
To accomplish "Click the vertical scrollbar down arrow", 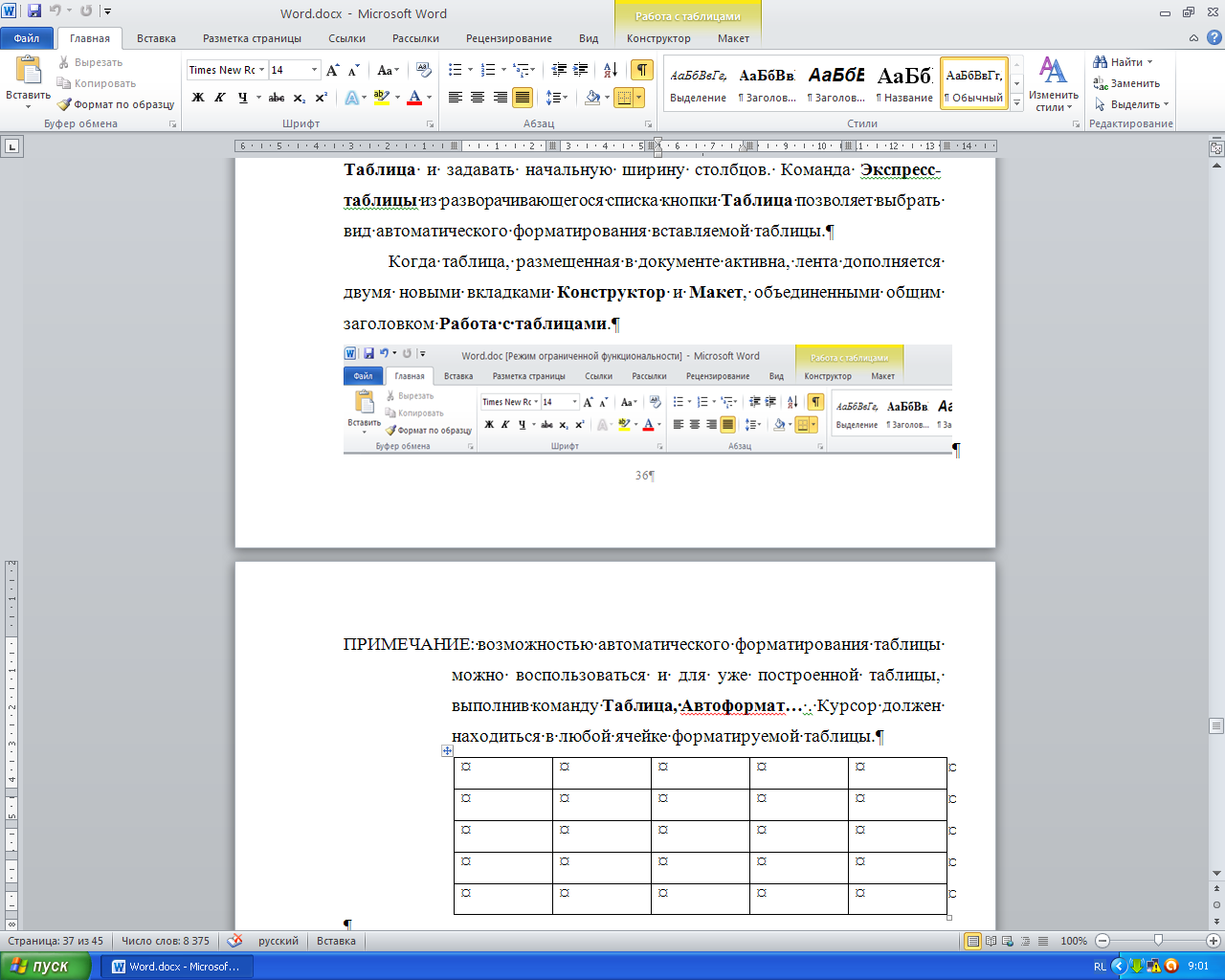I will [x=1216, y=873].
